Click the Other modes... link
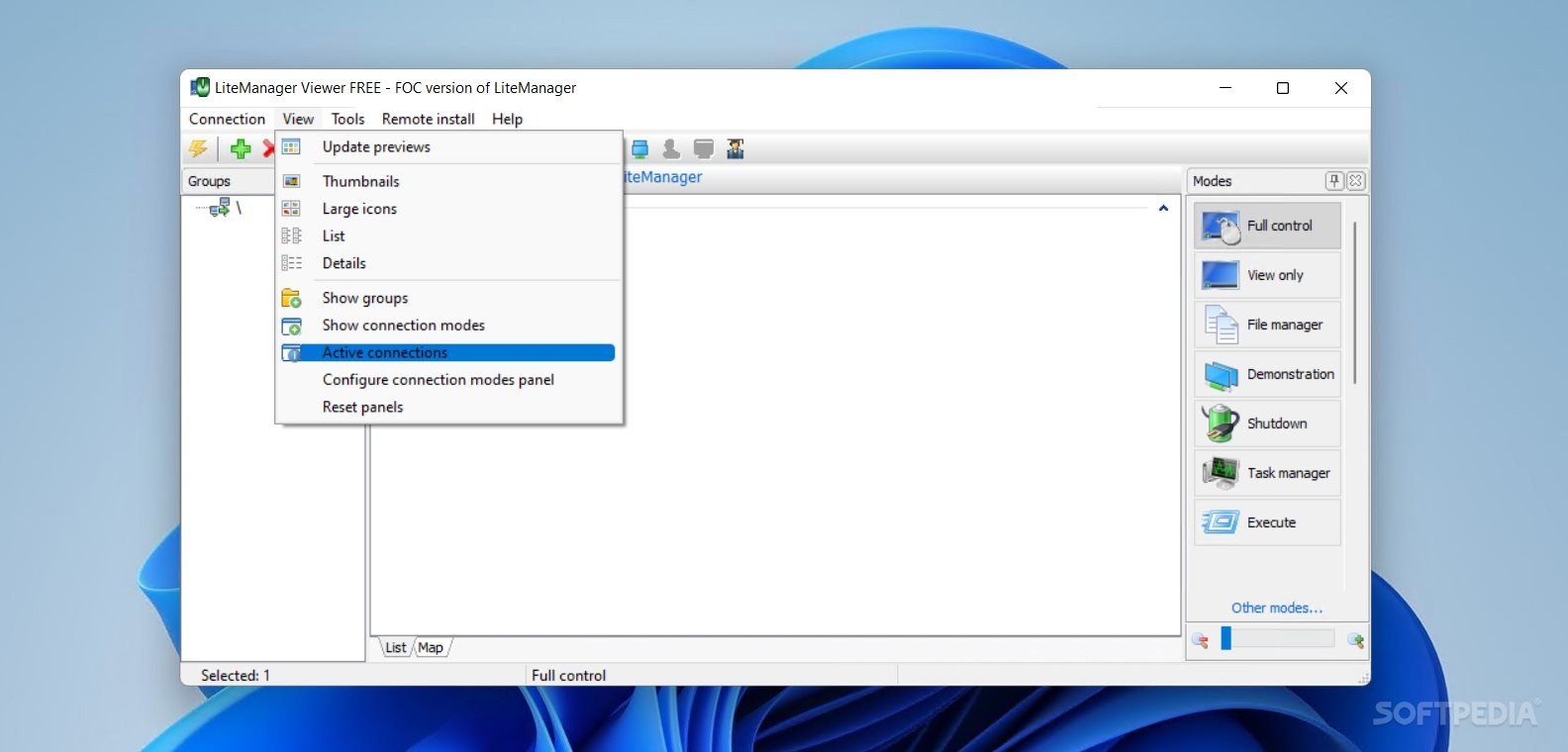The image size is (1568, 752). click(x=1276, y=608)
